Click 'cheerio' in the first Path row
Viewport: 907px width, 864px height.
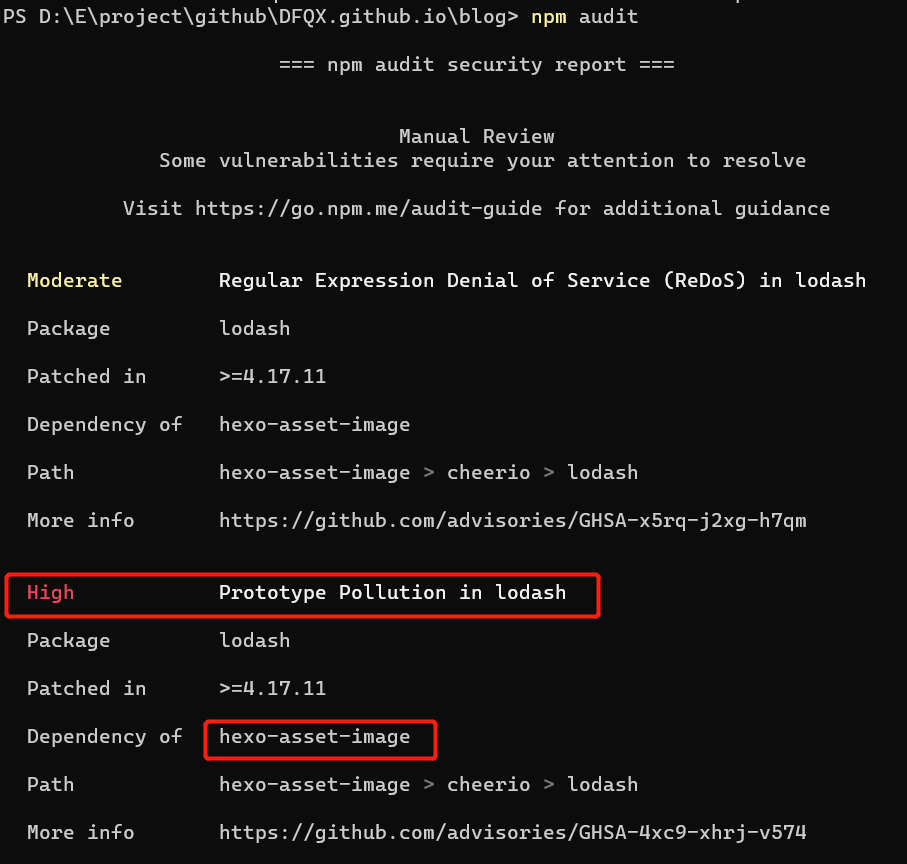489,472
